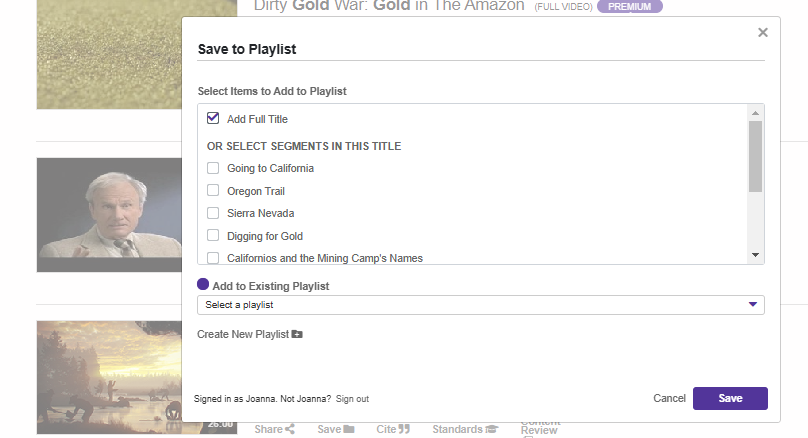Close the Save to Playlist dialog

763,33
